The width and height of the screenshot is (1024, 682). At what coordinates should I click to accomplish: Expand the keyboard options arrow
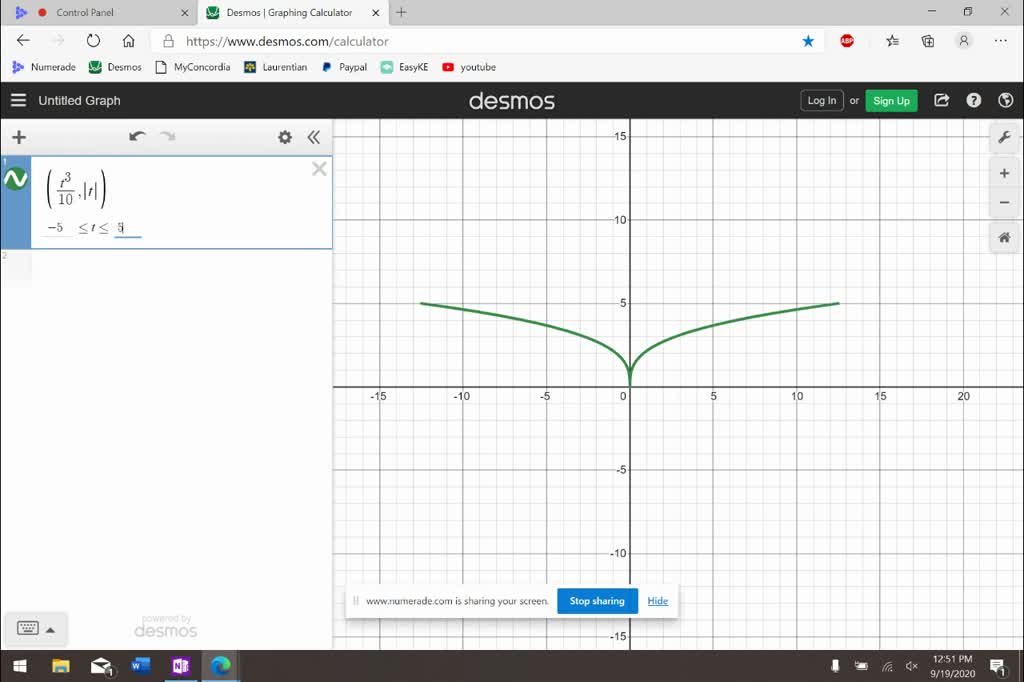[x=52, y=629]
